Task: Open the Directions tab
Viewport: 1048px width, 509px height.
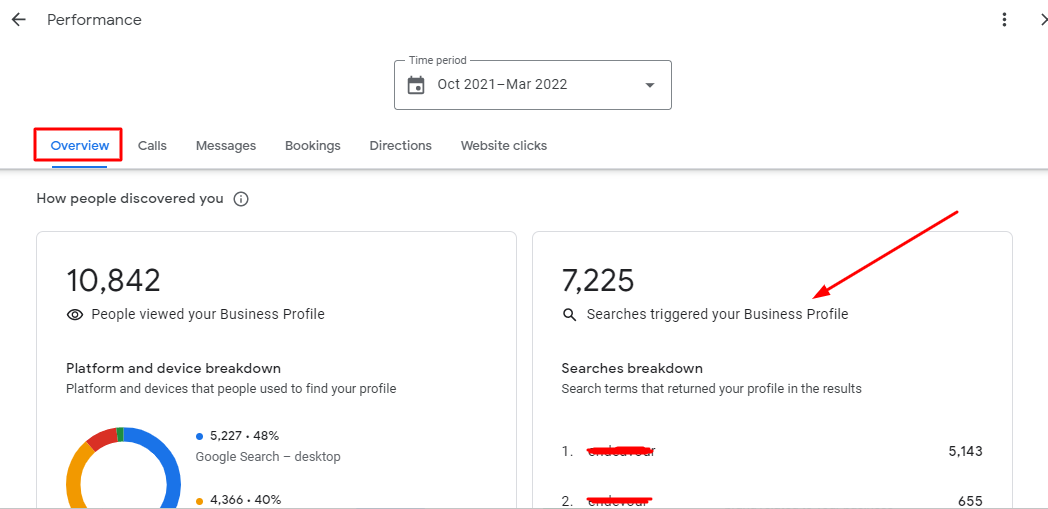Action: click(400, 146)
